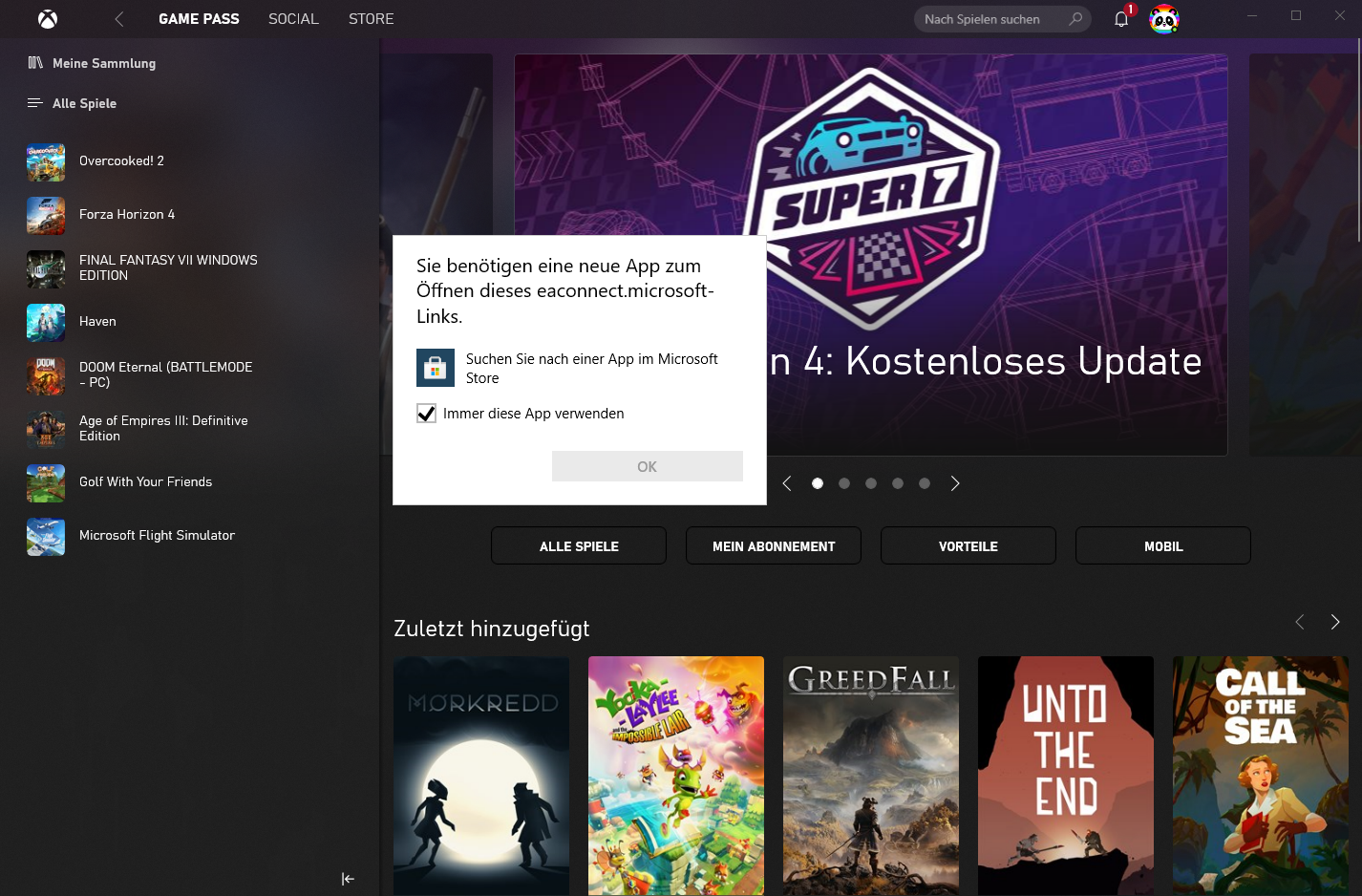This screenshot has height=896, width=1362.
Task: Open the panda profile avatar
Action: (x=1164, y=19)
